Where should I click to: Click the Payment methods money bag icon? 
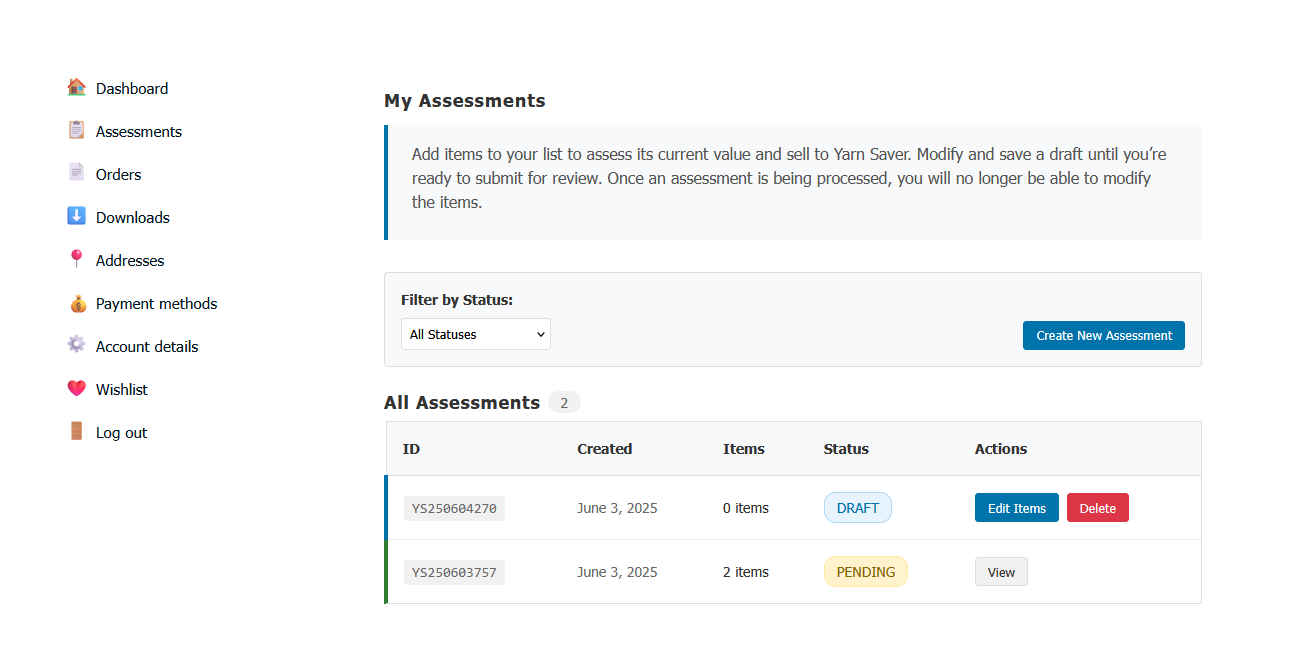77,303
